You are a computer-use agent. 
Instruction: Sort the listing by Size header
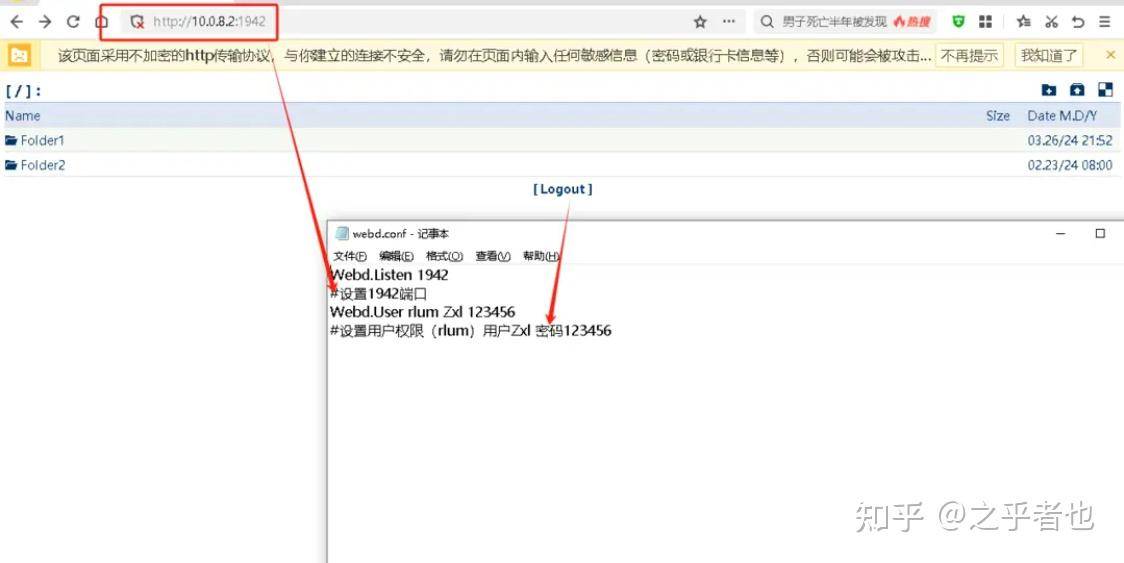click(x=997, y=115)
